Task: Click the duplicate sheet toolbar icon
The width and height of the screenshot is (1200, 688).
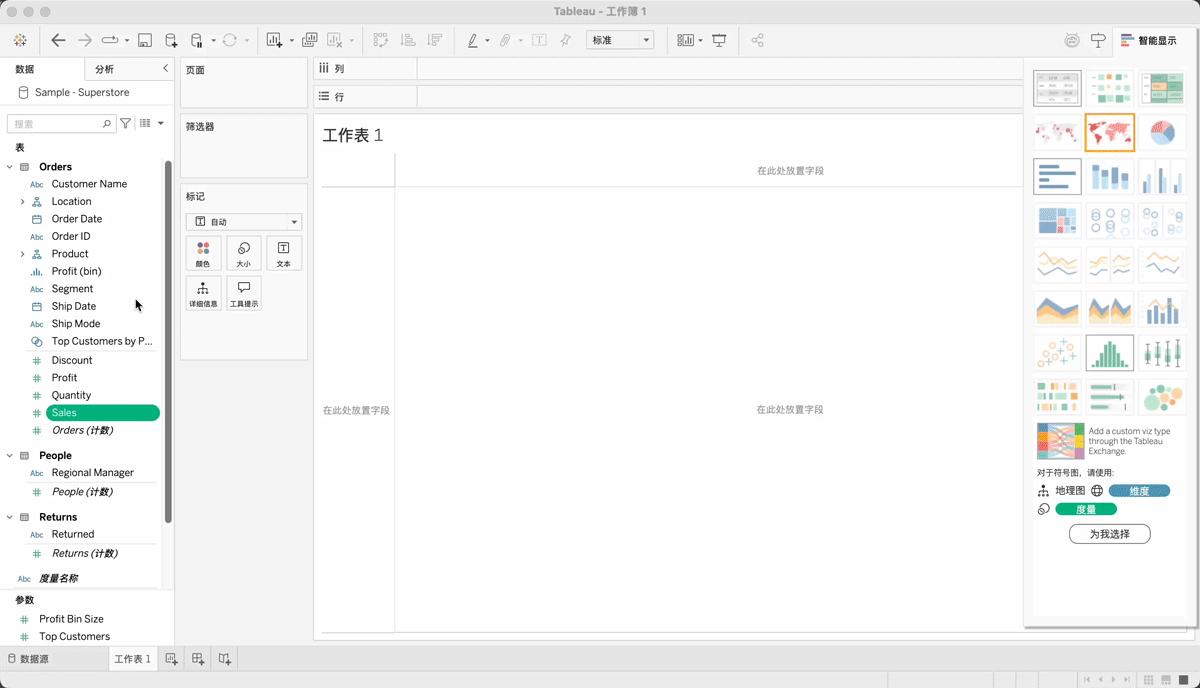Action: pyautogui.click(x=310, y=40)
